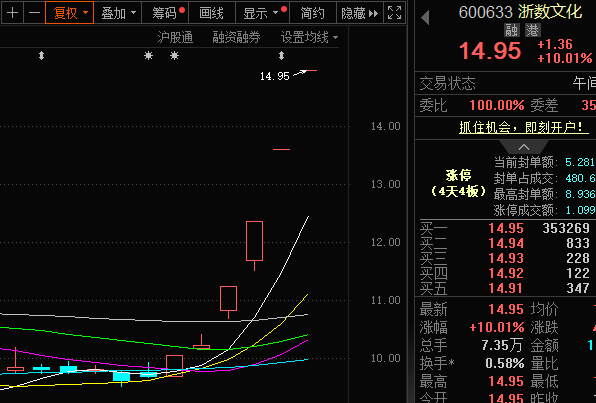Screen dimensions: 596x403
Task: Zoom out chart with minus icon
Action: click(x=34, y=13)
